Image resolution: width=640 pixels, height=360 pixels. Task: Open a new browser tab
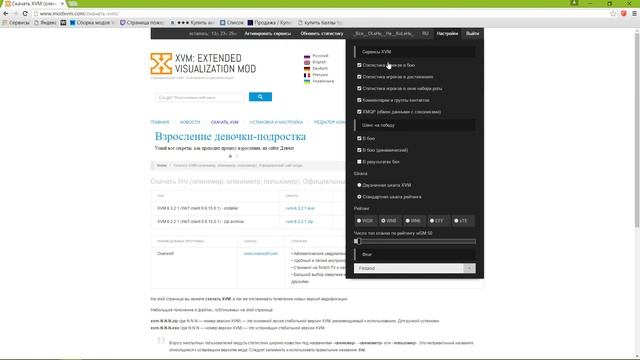point(73,4)
